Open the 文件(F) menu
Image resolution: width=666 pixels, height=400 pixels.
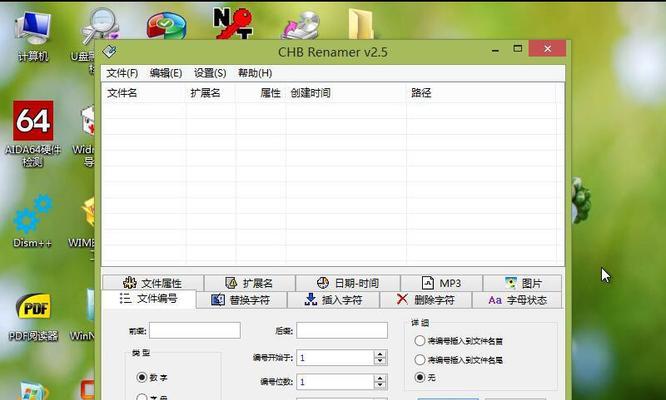click(x=122, y=73)
